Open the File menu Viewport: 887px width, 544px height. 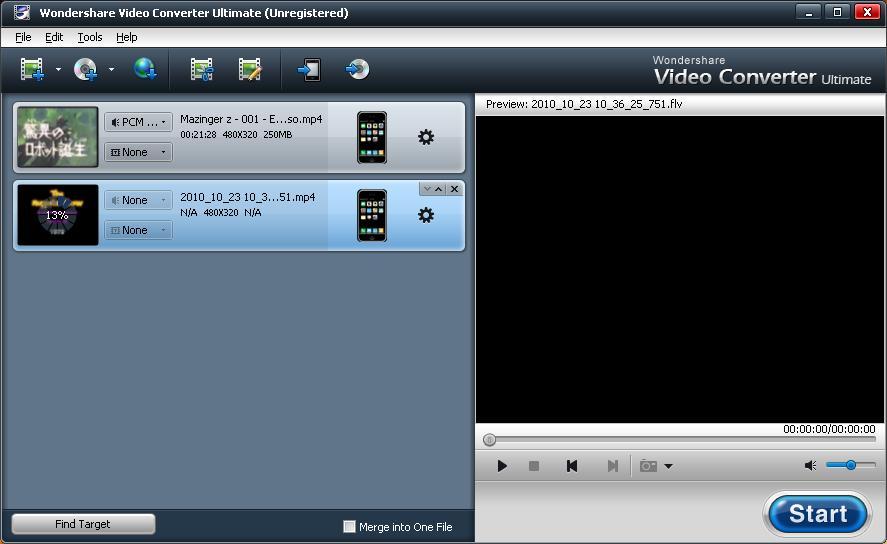click(x=23, y=37)
